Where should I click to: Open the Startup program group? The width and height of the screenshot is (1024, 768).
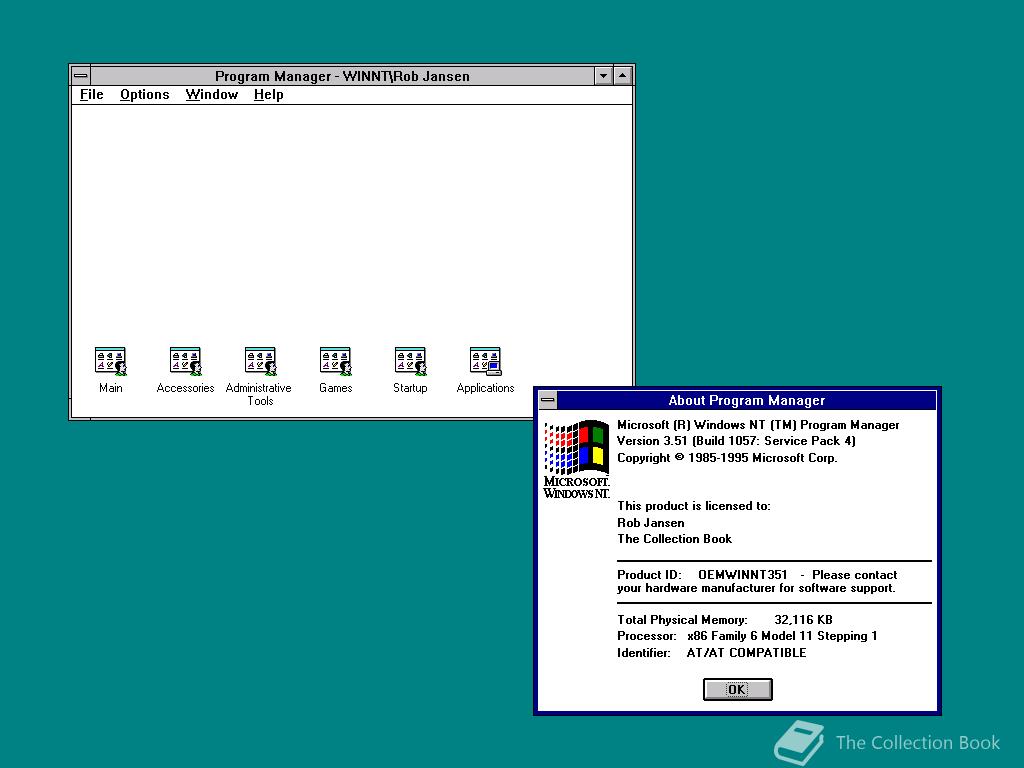[410, 360]
